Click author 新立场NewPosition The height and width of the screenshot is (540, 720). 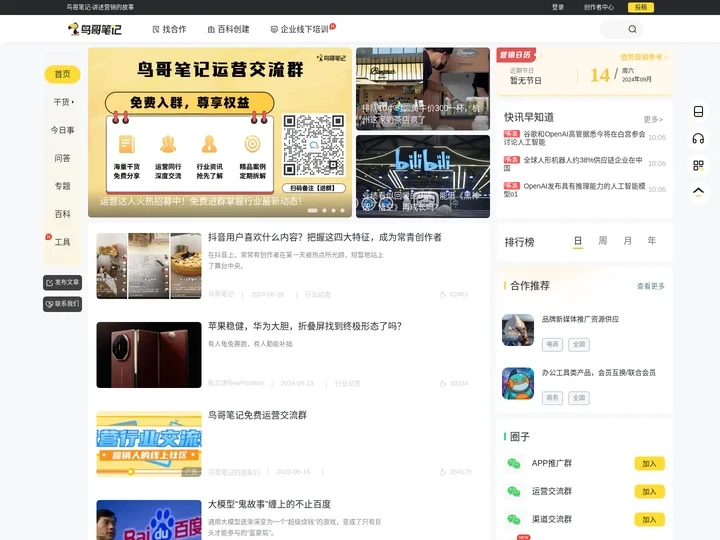(236, 383)
